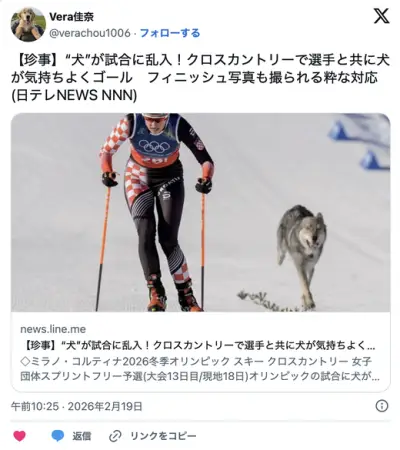
Task: Click the chain link copy icon
Action: click(115, 436)
